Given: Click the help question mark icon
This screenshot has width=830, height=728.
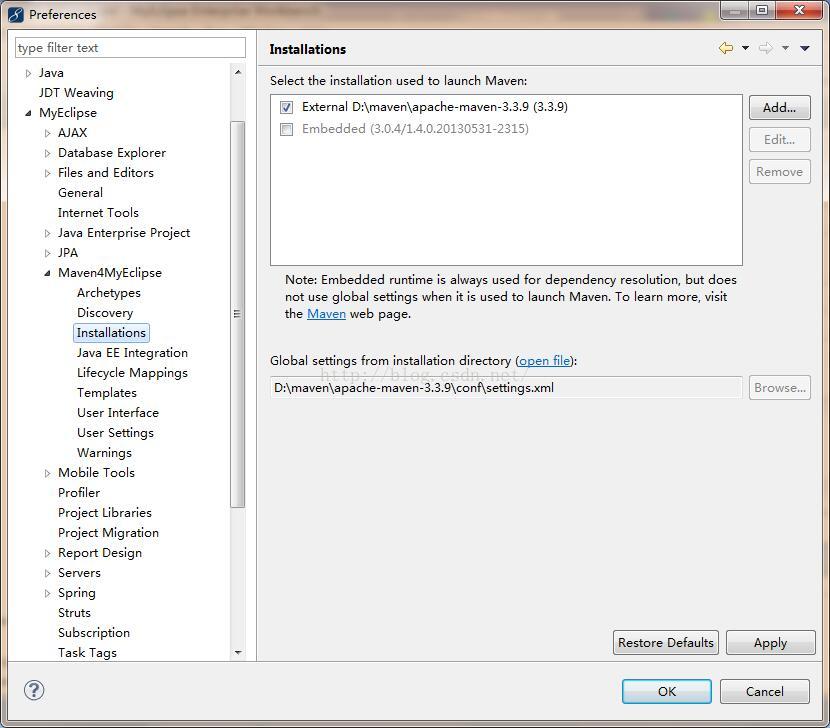Looking at the screenshot, I should pyautogui.click(x=34, y=690).
